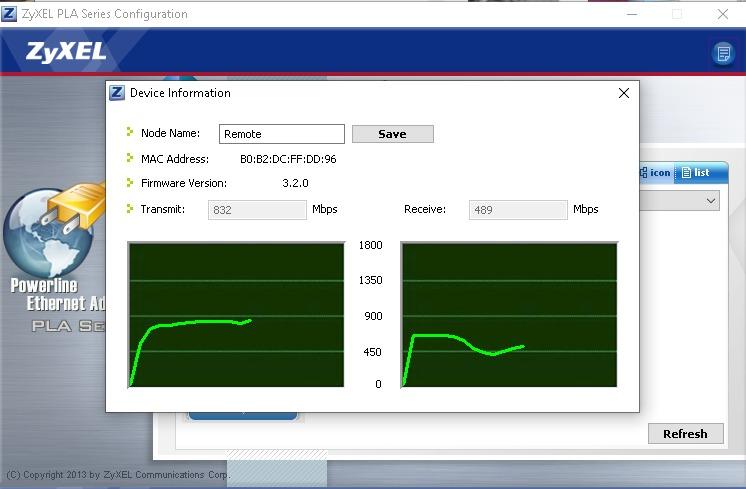Click the 900 graph scale label
746x489 pixels.
(373, 316)
